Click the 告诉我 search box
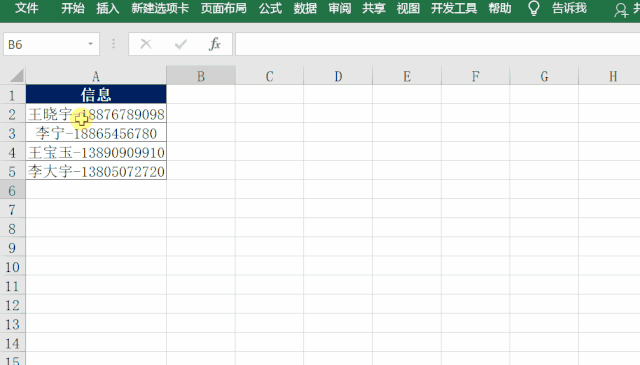 [x=569, y=8]
